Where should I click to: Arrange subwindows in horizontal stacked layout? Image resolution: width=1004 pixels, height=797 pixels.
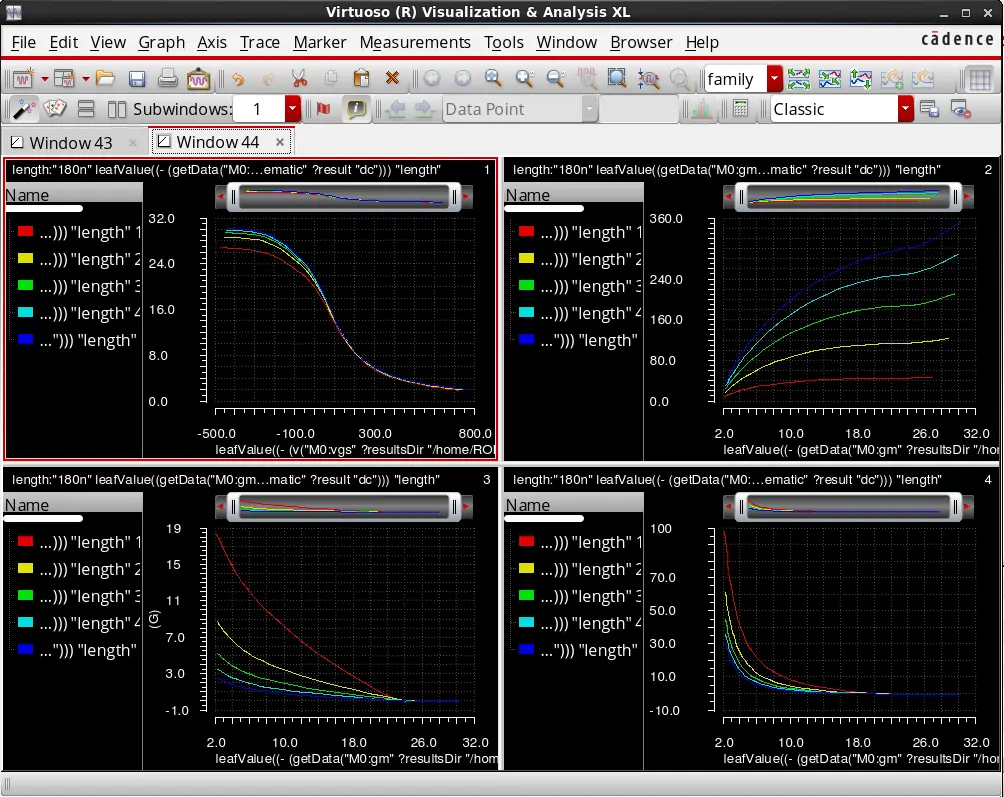pyautogui.click(x=86, y=109)
